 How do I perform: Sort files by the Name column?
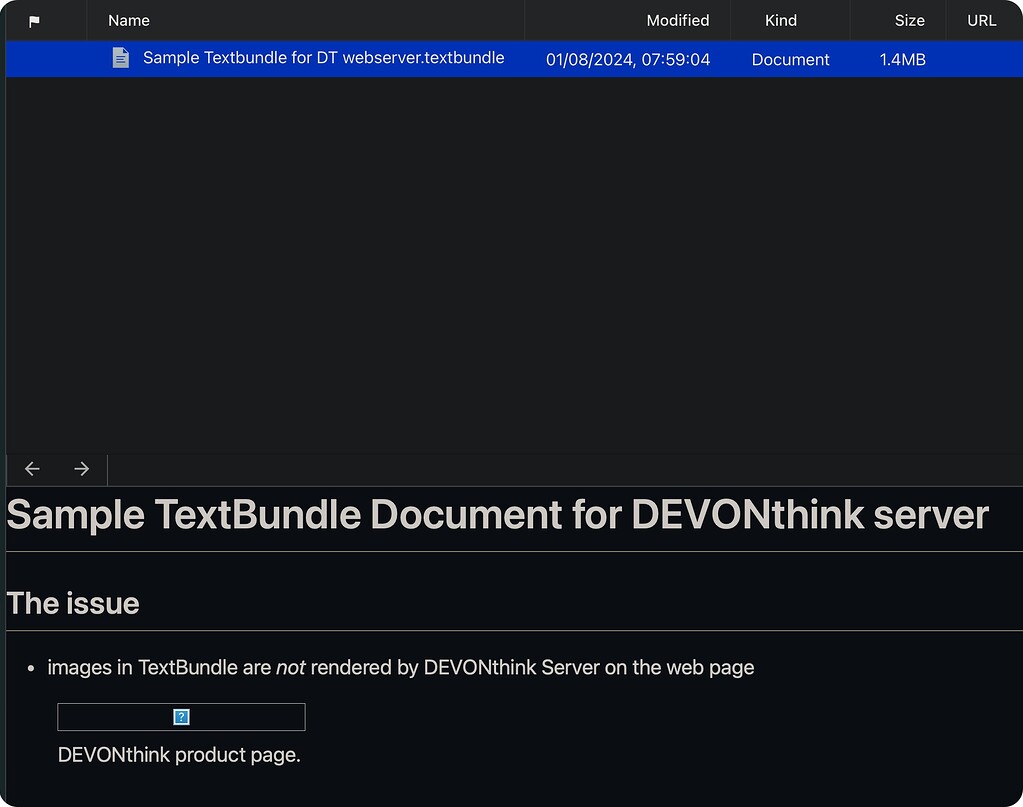(128, 20)
